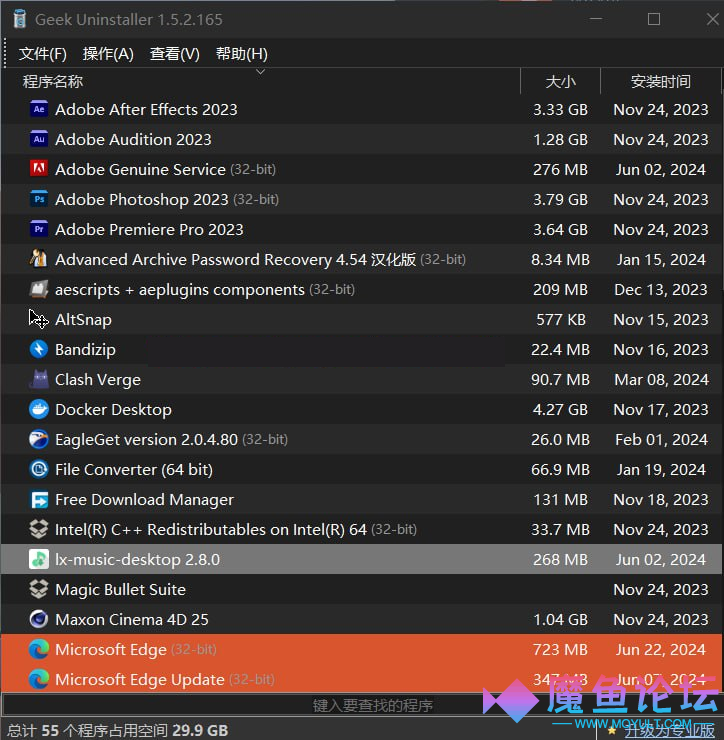Open the 操作(A) menu
This screenshot has height=740, width=724.
(108, 54)
